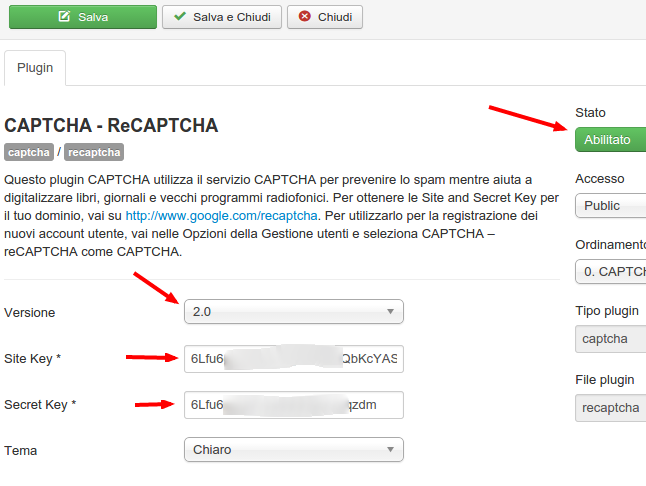Click the Stato label
The height and width of the screenshot is (486, 646).
pos(590,112)
